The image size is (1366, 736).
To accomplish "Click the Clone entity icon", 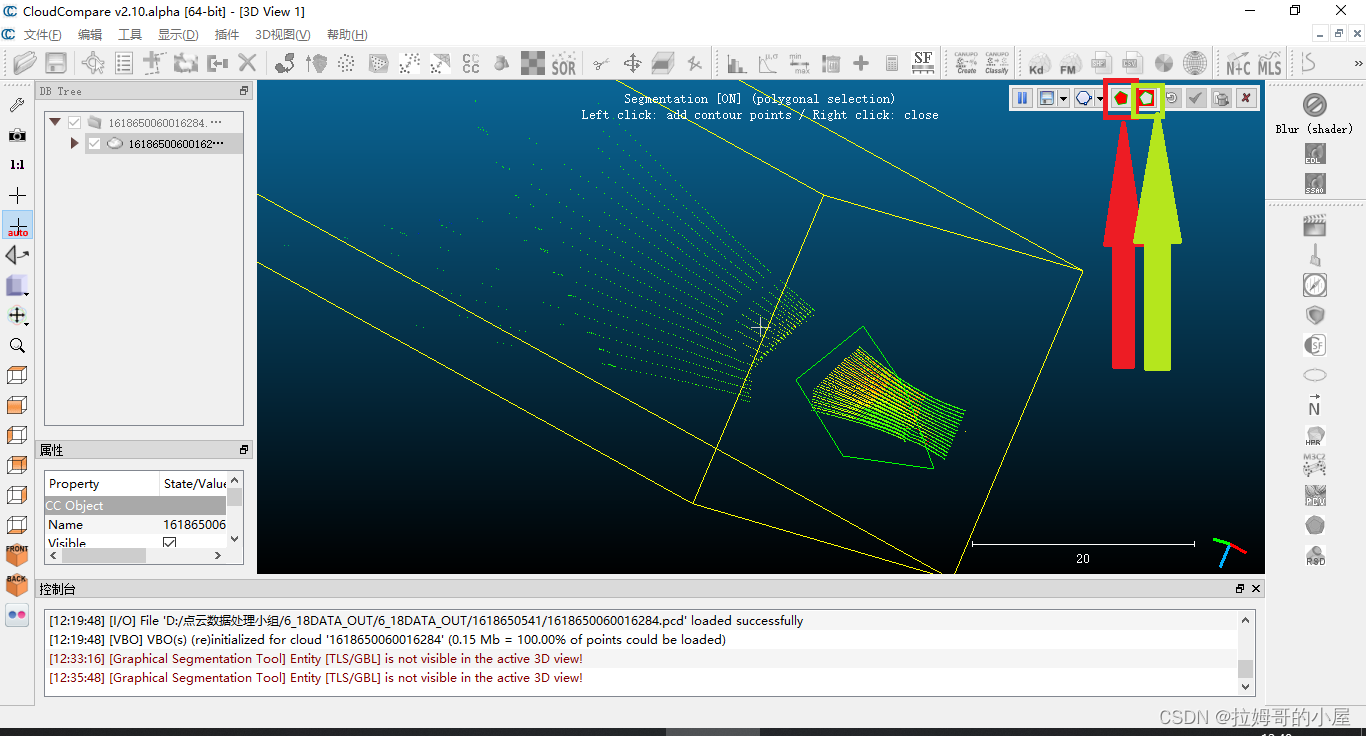I will click(x=186, y=63).
